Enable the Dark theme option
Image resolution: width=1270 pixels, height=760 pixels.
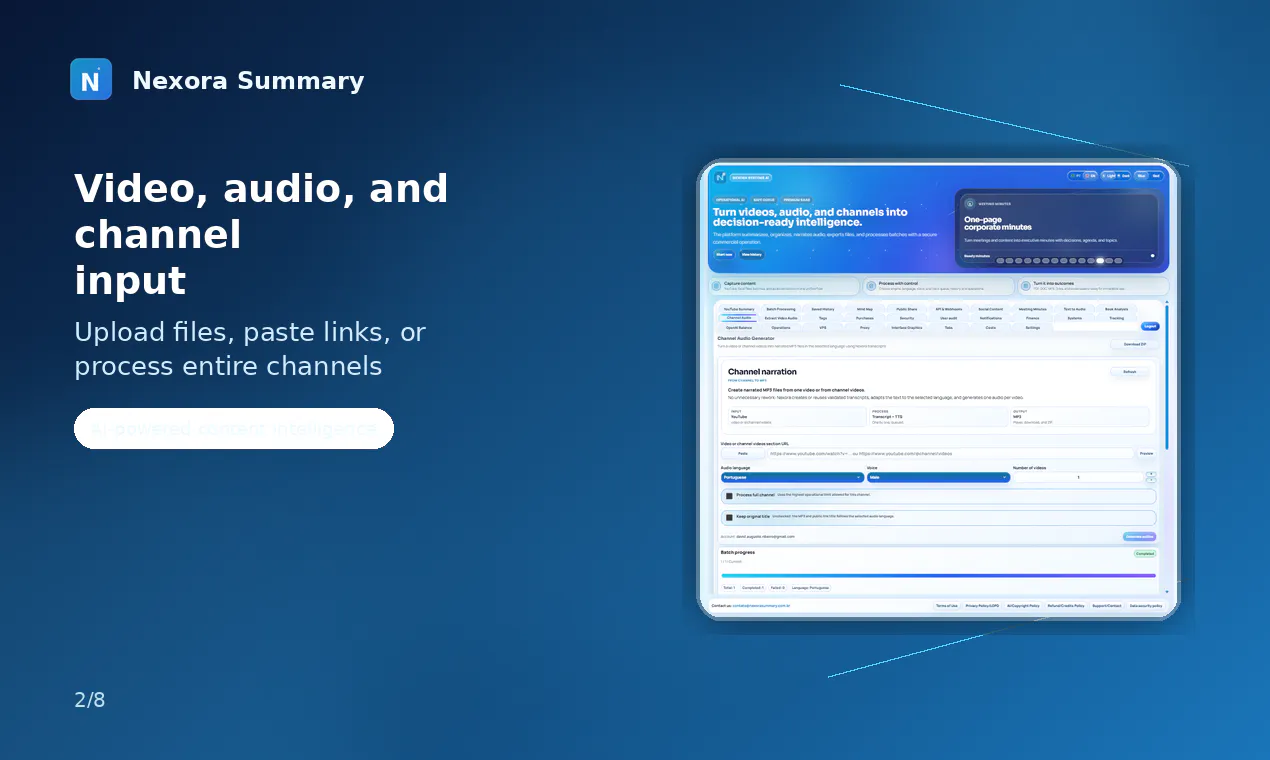point(1124,176)
